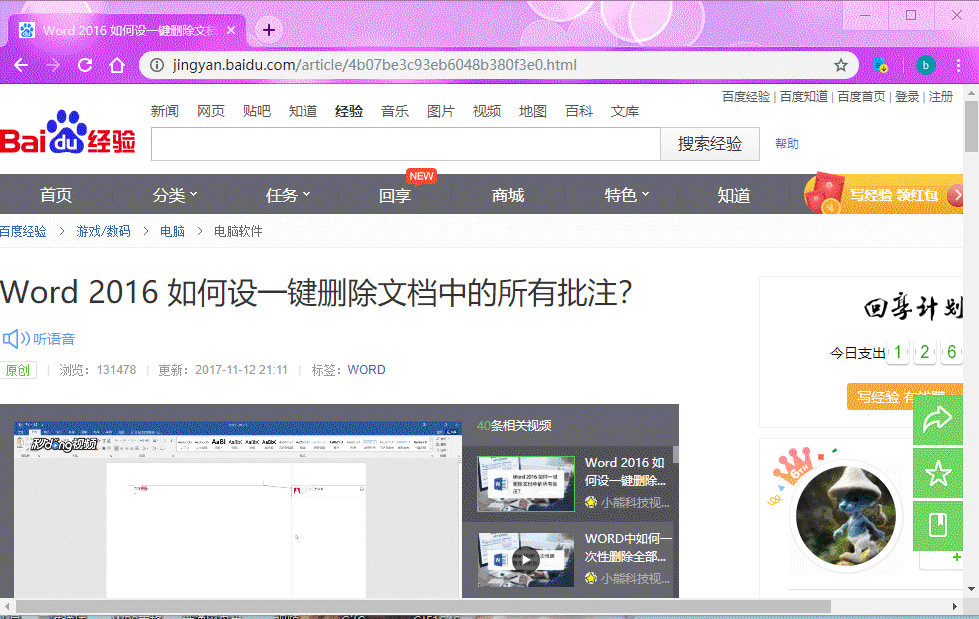Click the vertical page scrollbar thumb
979x619 pixels.
click(x=971, y=127)
